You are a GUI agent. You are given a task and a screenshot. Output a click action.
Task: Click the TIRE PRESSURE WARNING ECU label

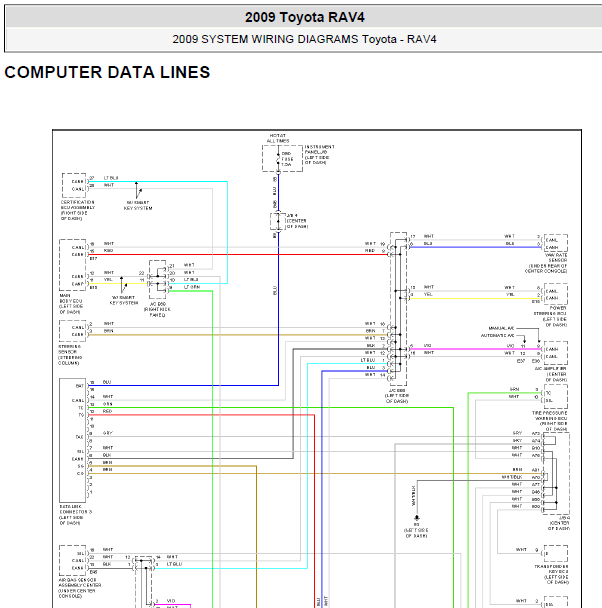click(550, 421)
